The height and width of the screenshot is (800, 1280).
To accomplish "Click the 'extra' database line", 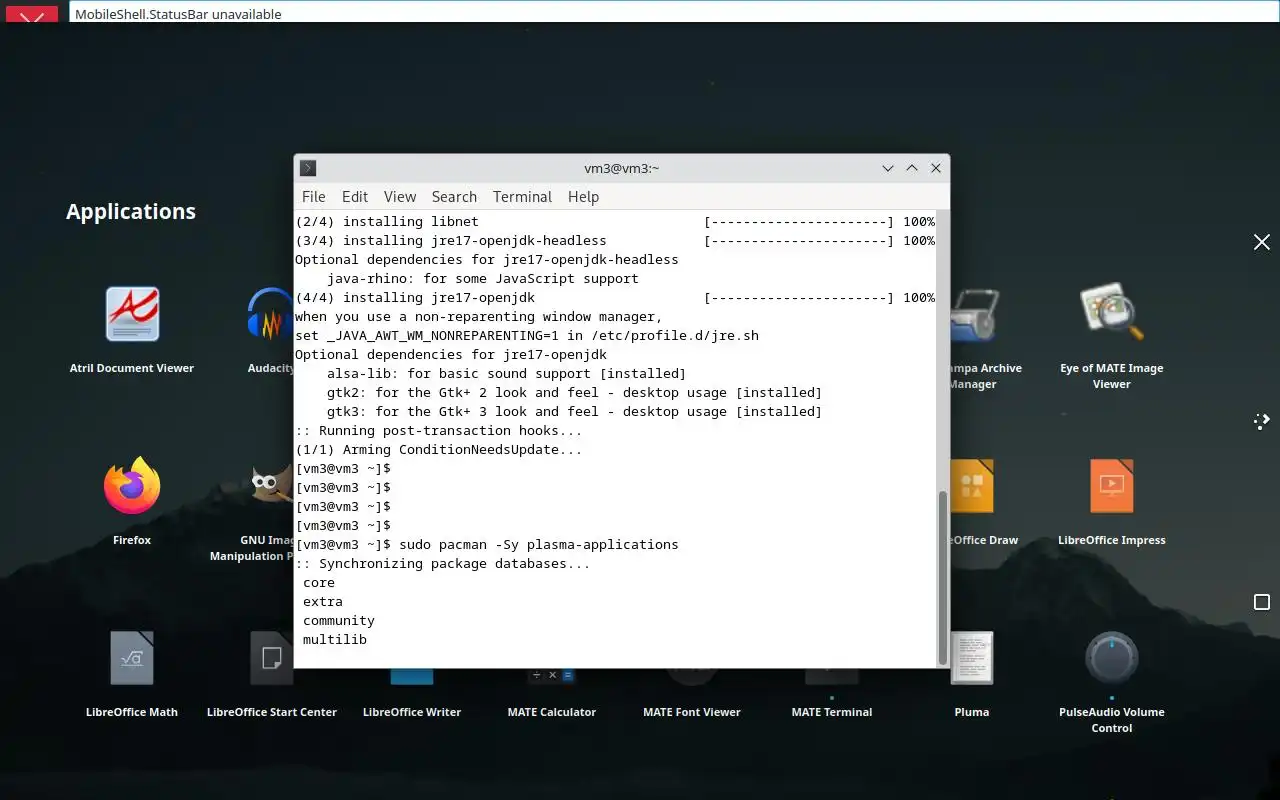I will (323, 602).
